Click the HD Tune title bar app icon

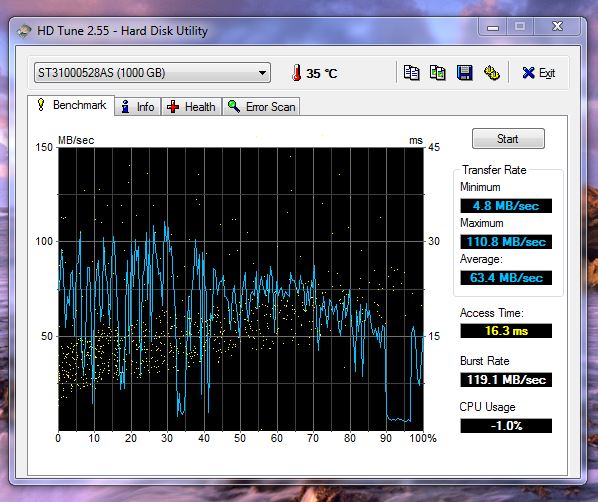pos(24,31)
